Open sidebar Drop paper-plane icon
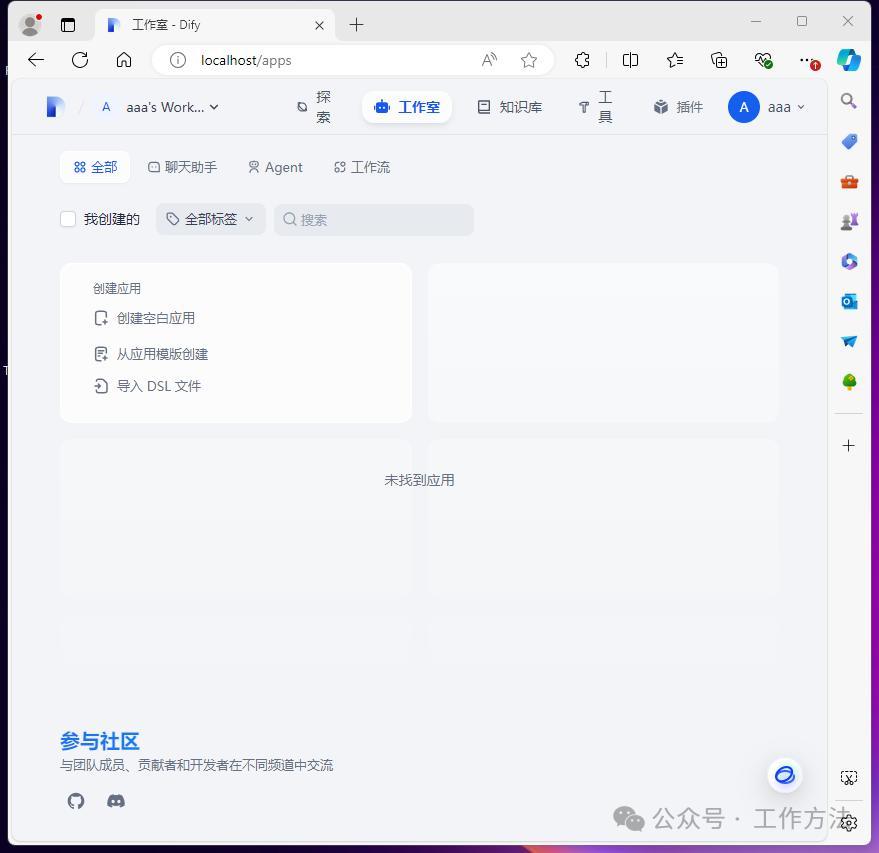The width and height of the screenshot is (879, 853). (849, 341)
